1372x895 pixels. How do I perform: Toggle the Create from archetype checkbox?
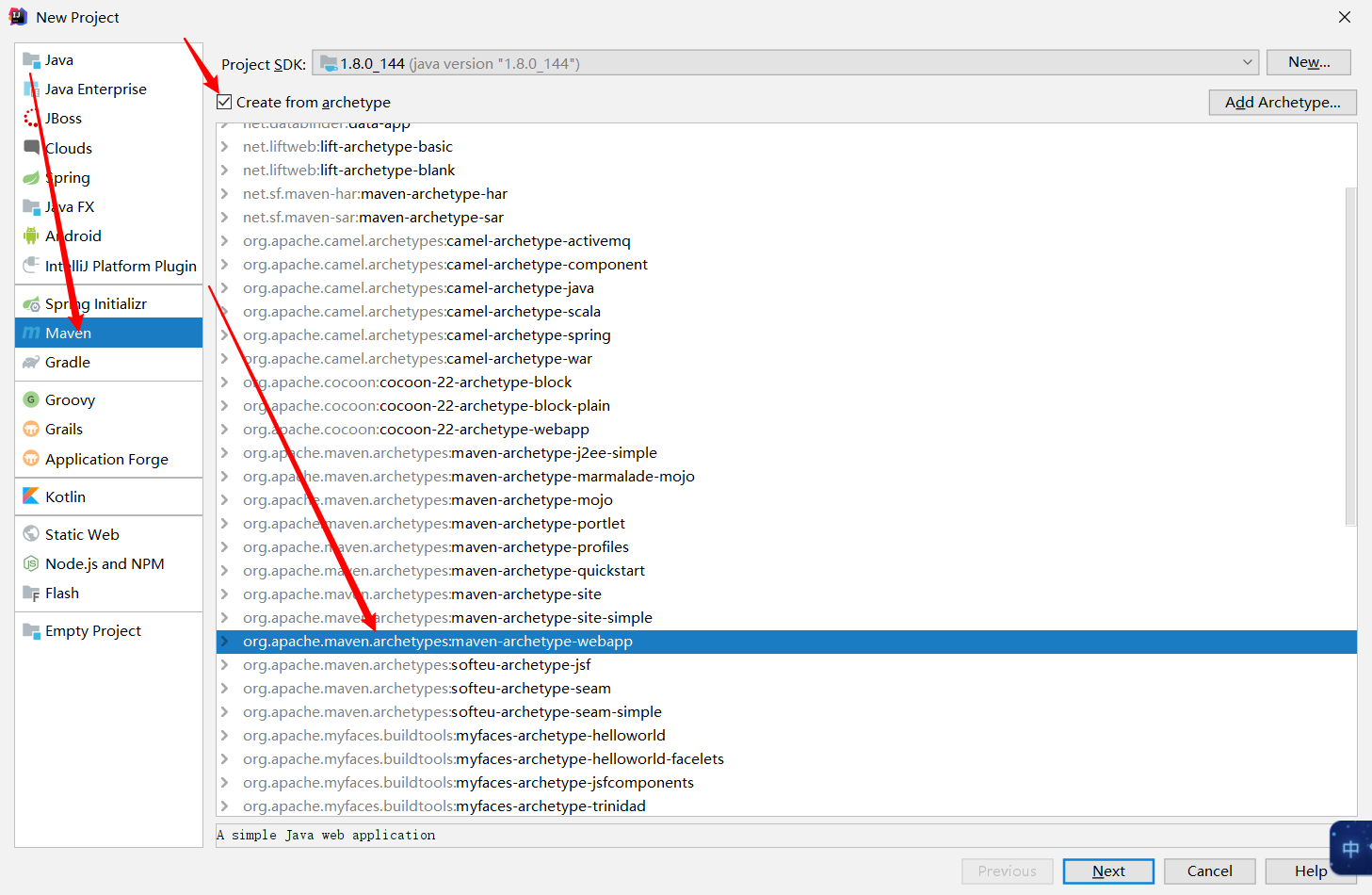[224, 102]
